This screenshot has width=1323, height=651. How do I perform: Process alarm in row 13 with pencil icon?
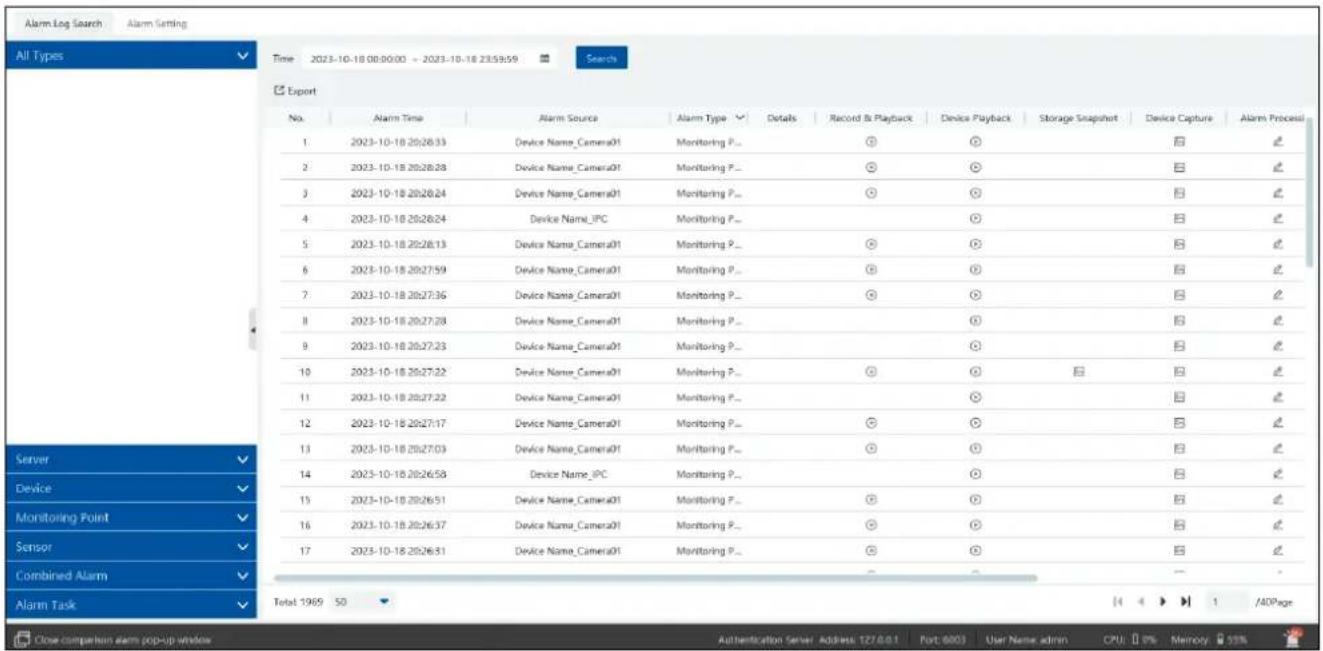[1277, 448]
